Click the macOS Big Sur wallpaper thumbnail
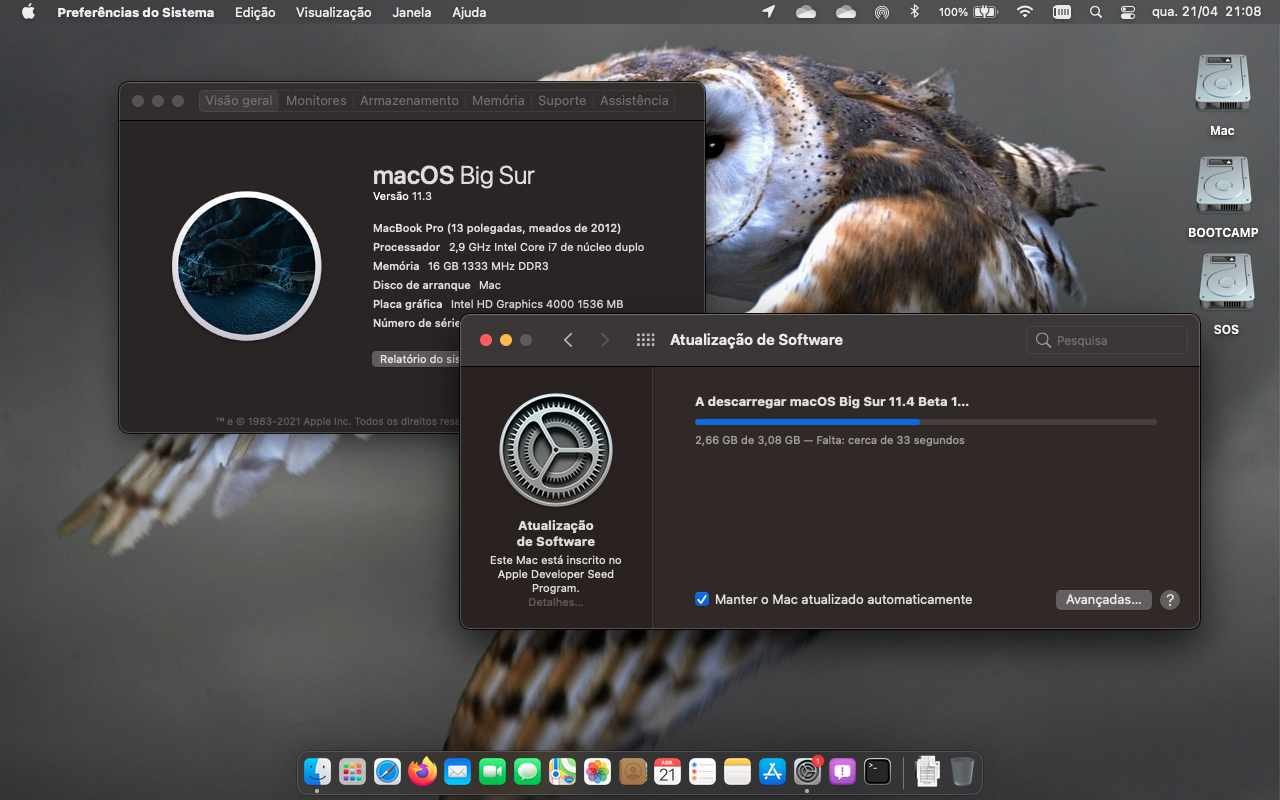1280x800 pixels. 247,266
